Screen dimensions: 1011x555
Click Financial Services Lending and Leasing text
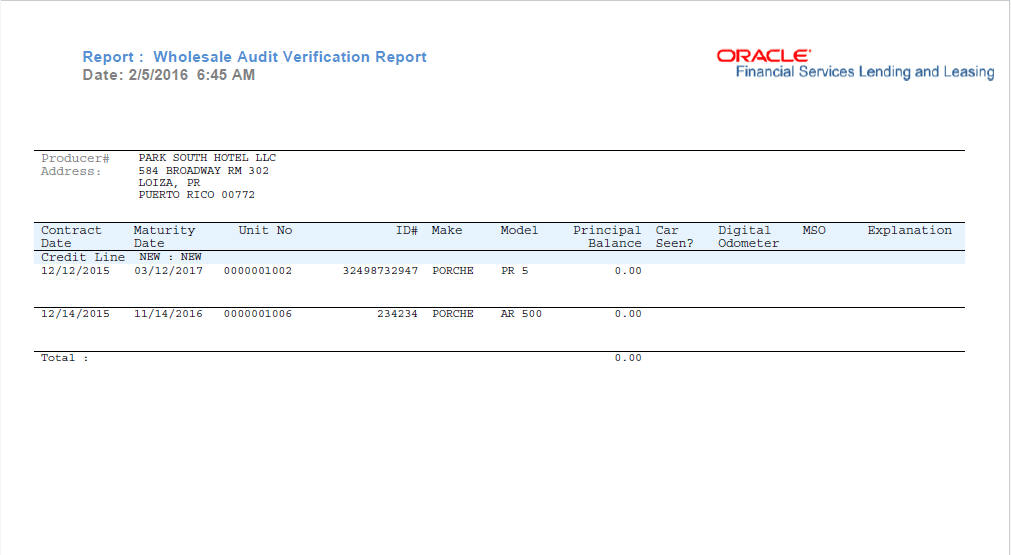click(865, 72)
